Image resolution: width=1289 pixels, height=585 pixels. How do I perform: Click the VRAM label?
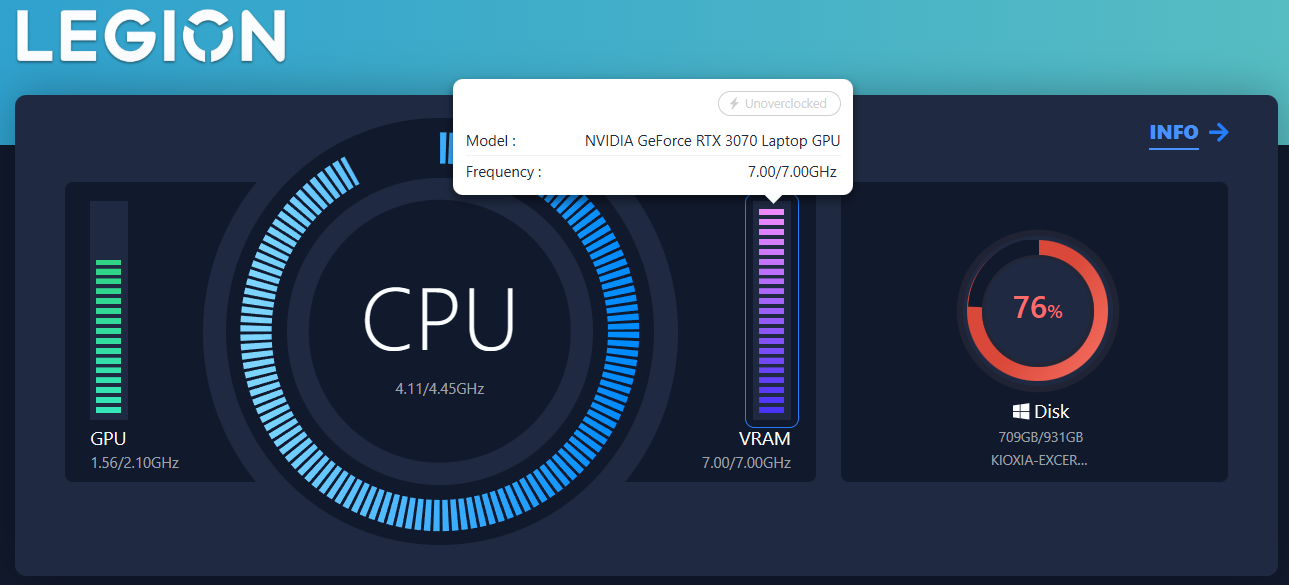point(764,439)
